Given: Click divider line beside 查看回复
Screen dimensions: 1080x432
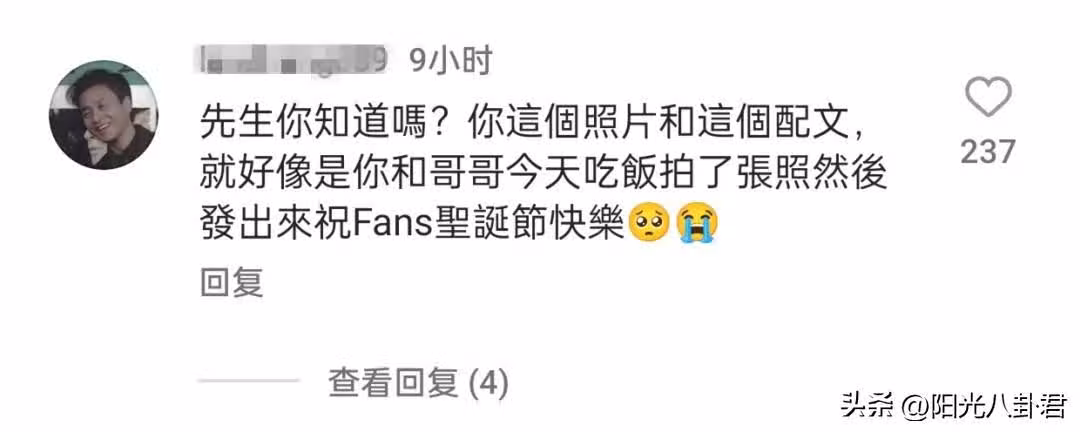Looking at the screenshot, I should click(x=249, y=381).
